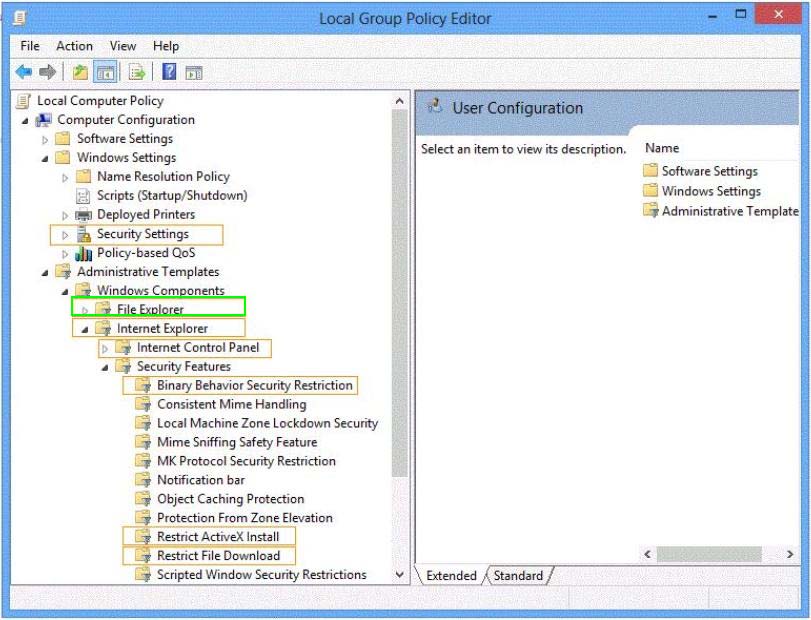
Task: Select Mime Sniffing Safety Feature
Action: pos(237,442)
